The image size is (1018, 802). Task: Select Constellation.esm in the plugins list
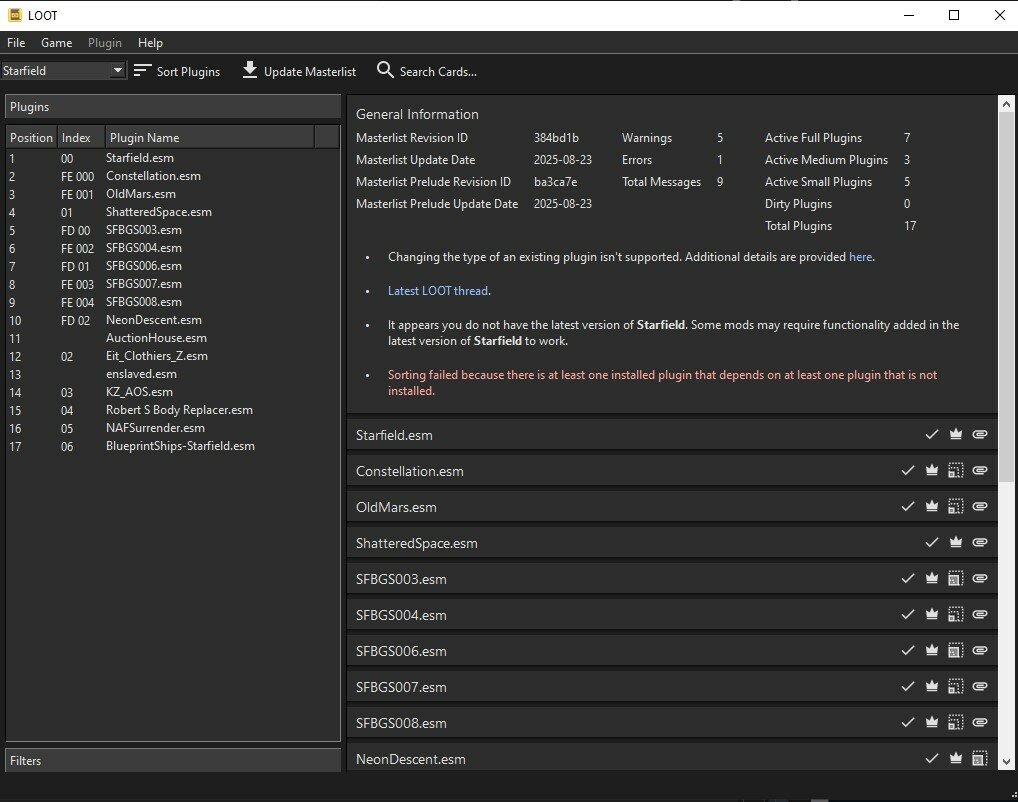(173, 176)
